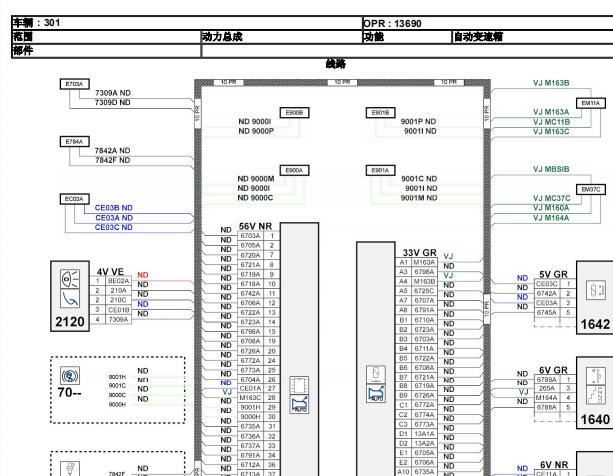The image size is (613, 476).
Task: Click component number '2120'
Action: [x=70, y=322]
